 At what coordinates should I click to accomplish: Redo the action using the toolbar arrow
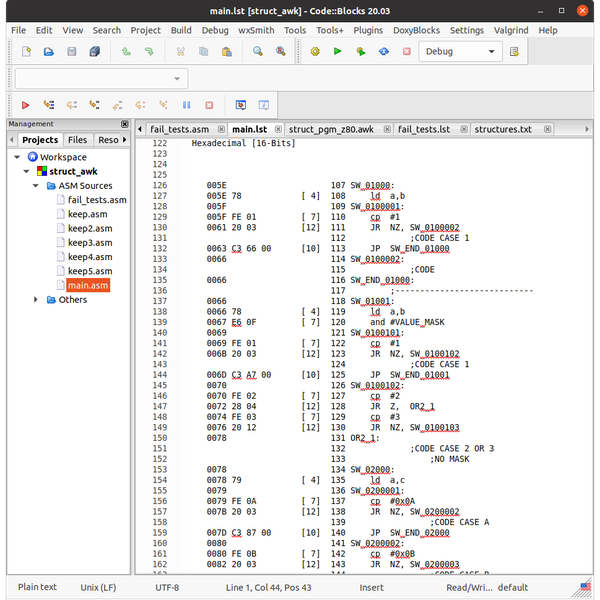[149, 51]
